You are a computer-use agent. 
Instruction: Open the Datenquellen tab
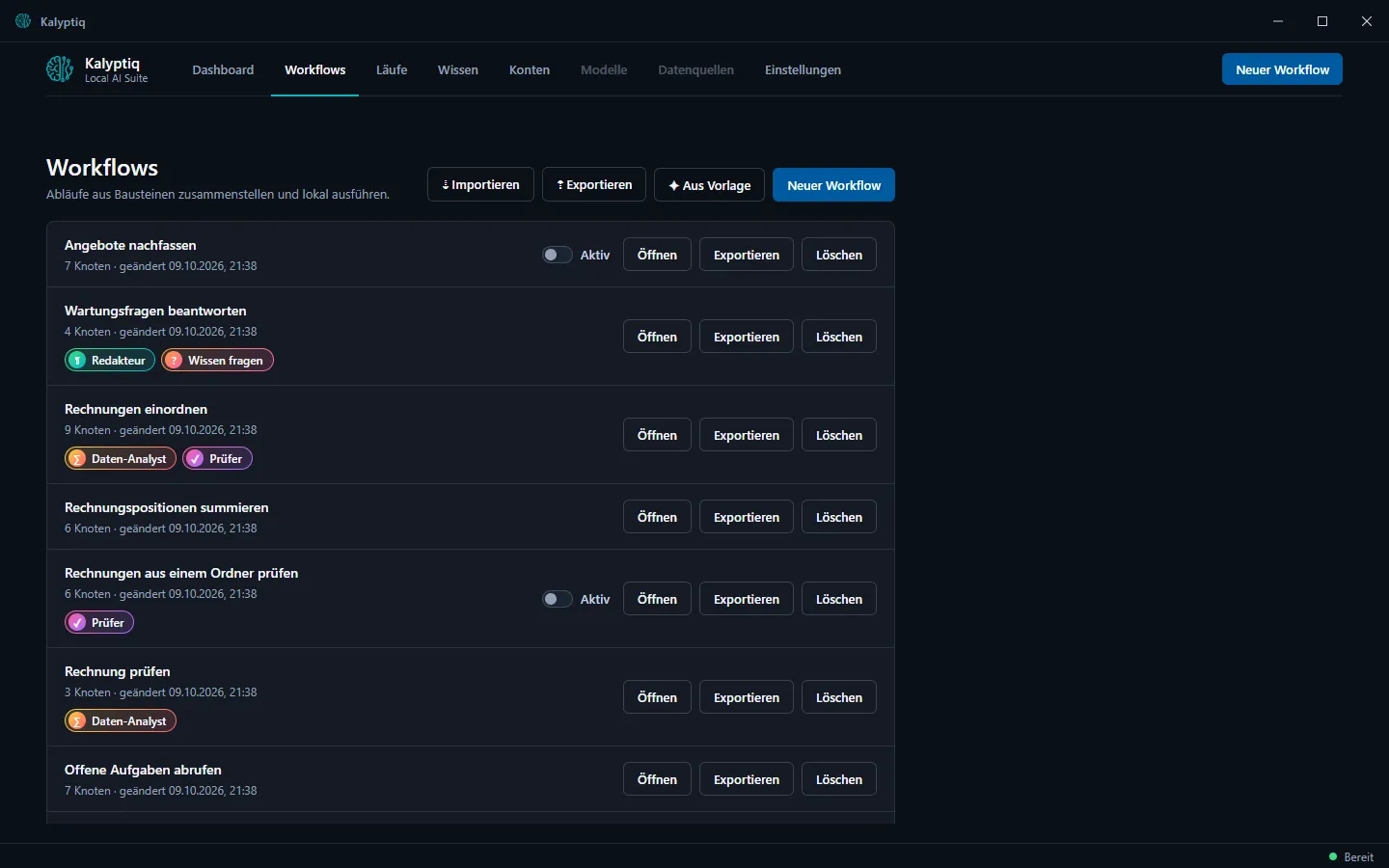click(x=695, y=69)
